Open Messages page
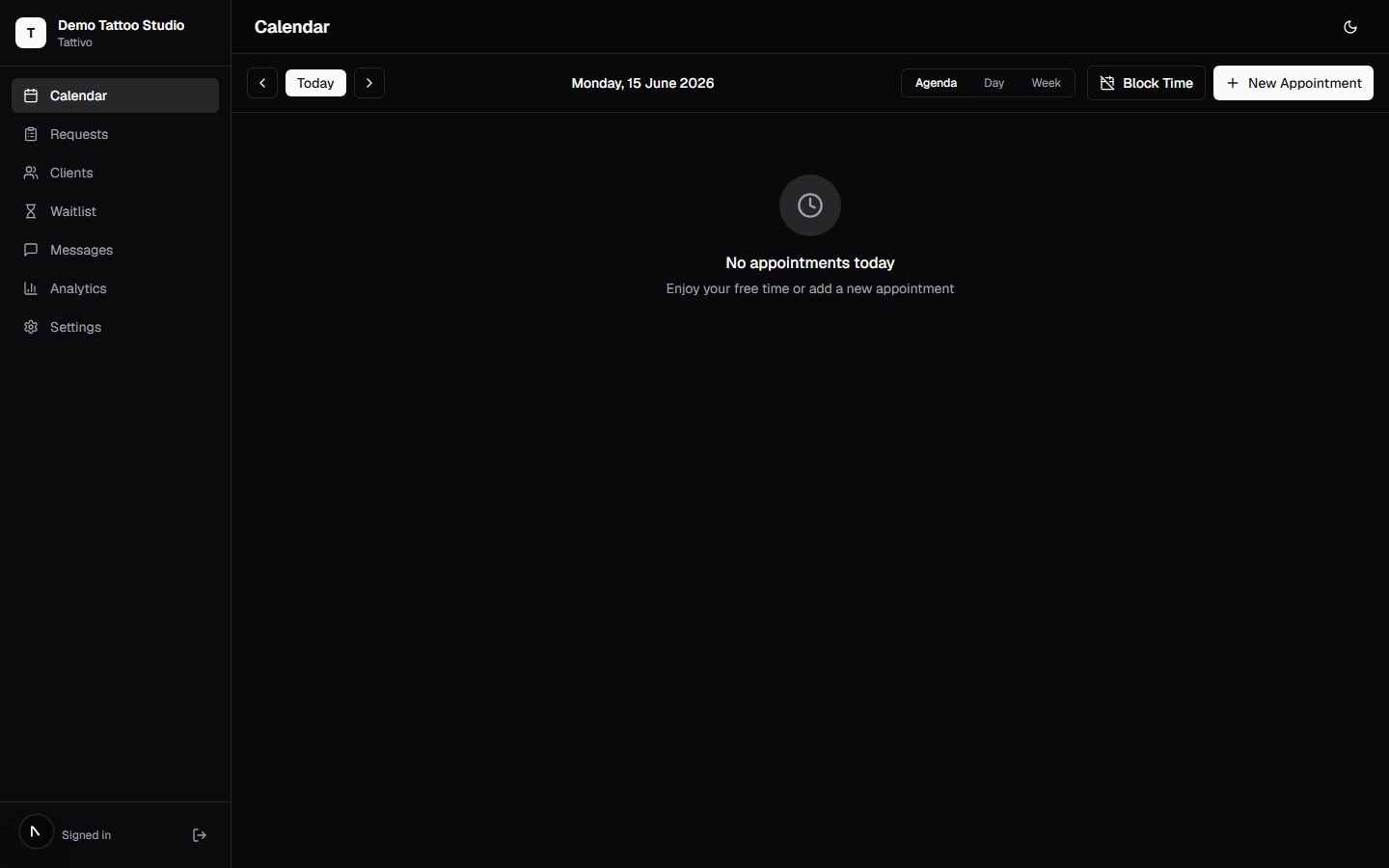Screen dimensions: 1389x868 coord(115,250)
